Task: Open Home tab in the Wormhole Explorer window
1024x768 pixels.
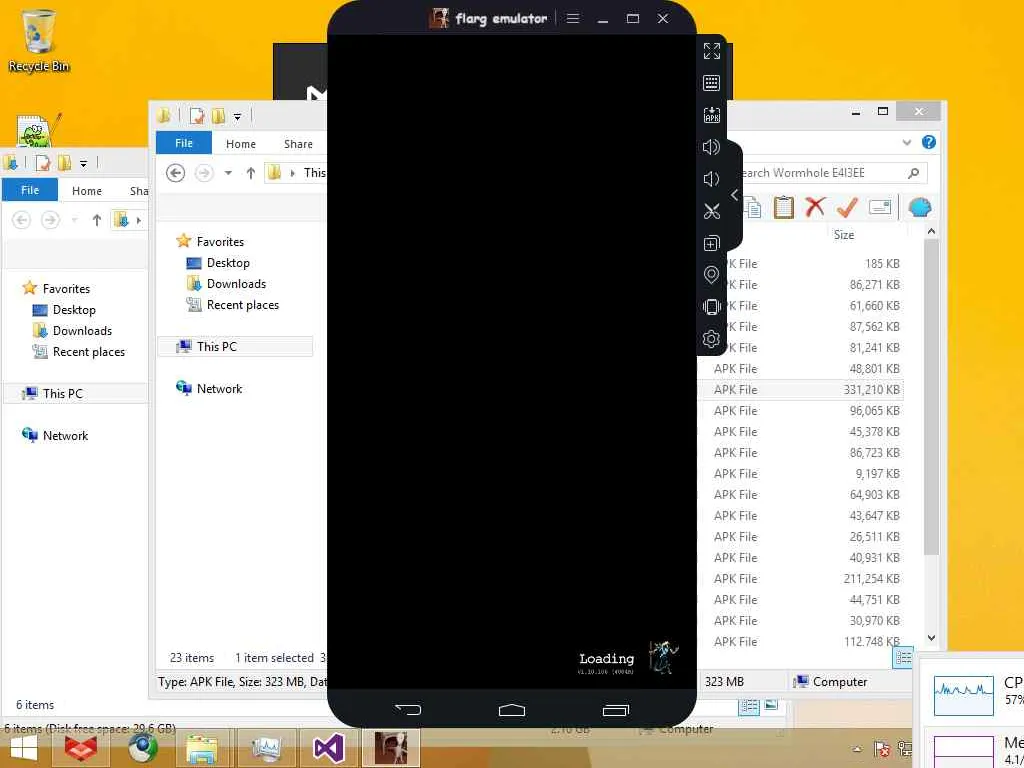Action: (240, 144)
